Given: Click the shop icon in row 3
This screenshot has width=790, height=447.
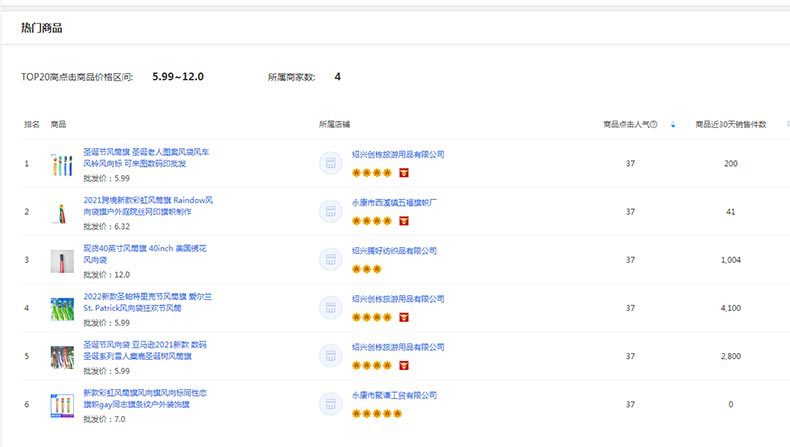Looking at the screenshot, I should click(331, 260).
